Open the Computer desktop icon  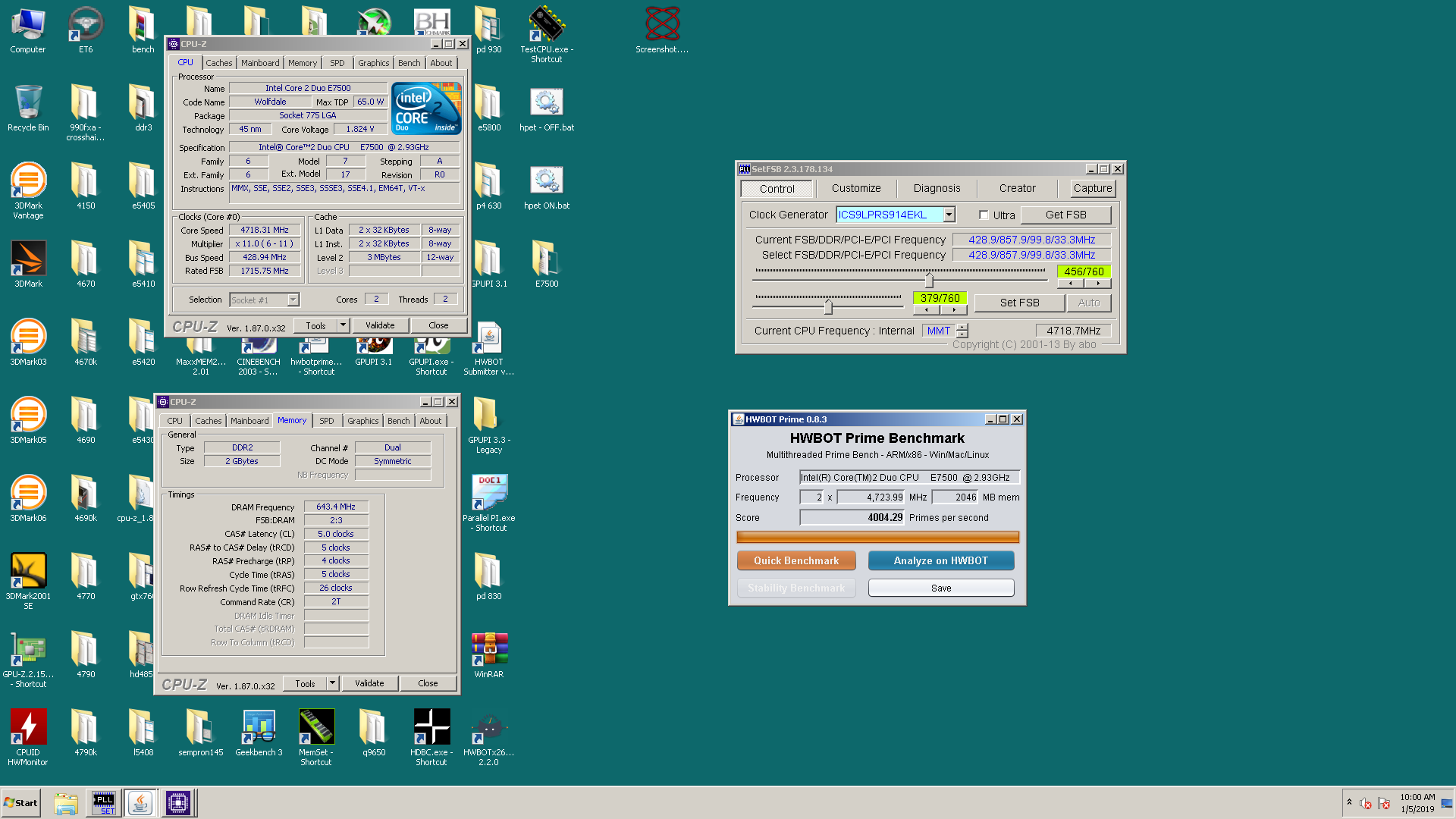28,30
